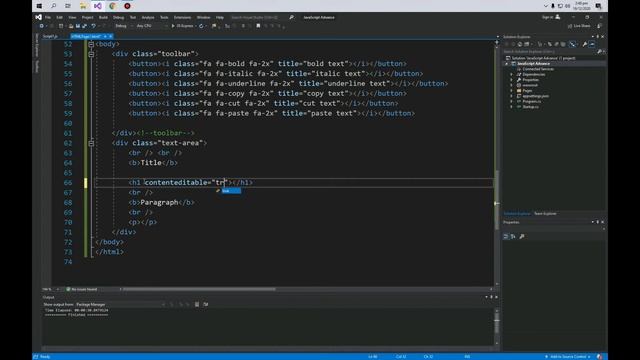Open Chrome from the taskbar
The width and height of the screenshot is (640, 360).
coord(112,6)
